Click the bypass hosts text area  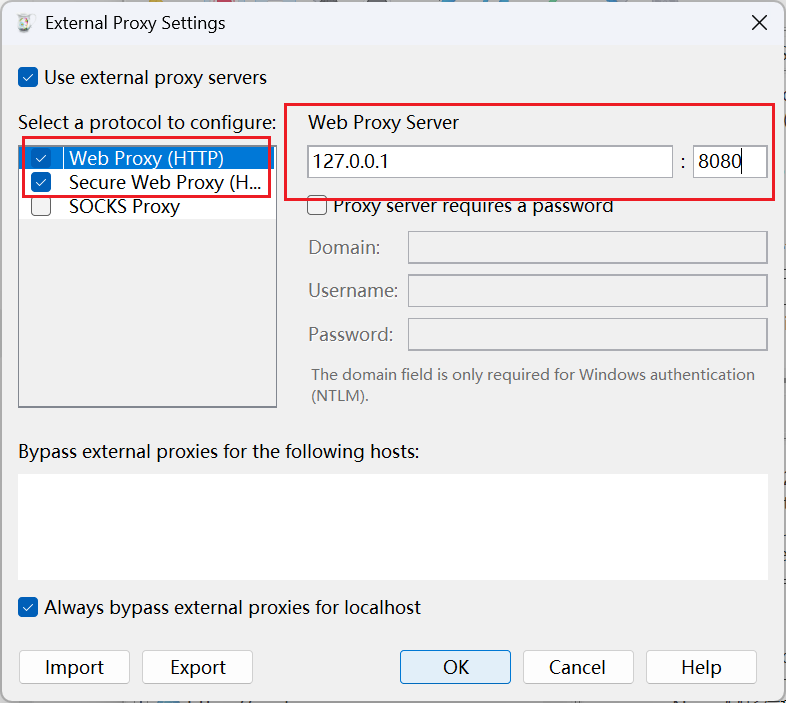click(x=393, y=527)
